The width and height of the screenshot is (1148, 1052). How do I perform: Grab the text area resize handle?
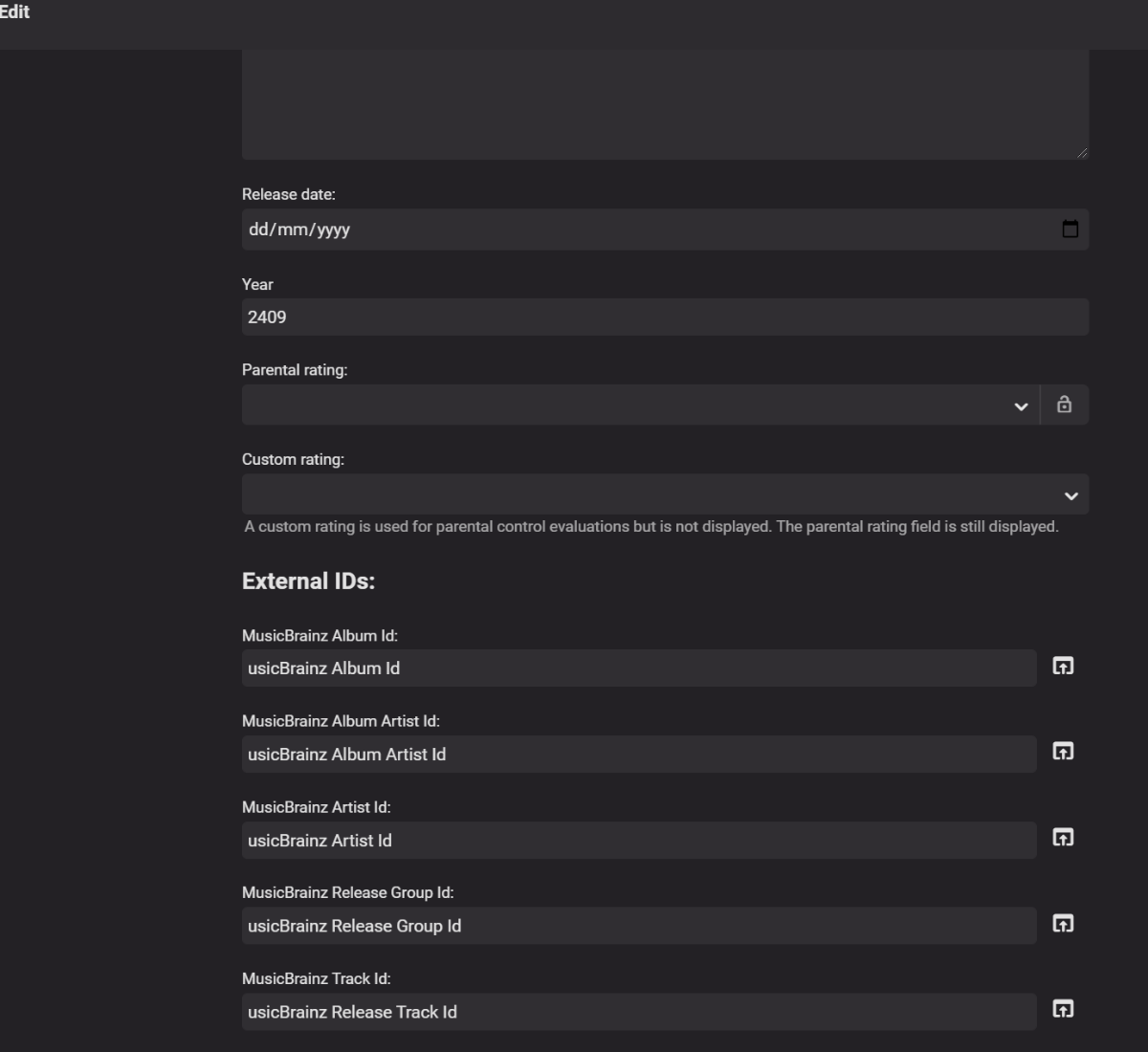pos(1082,152)
